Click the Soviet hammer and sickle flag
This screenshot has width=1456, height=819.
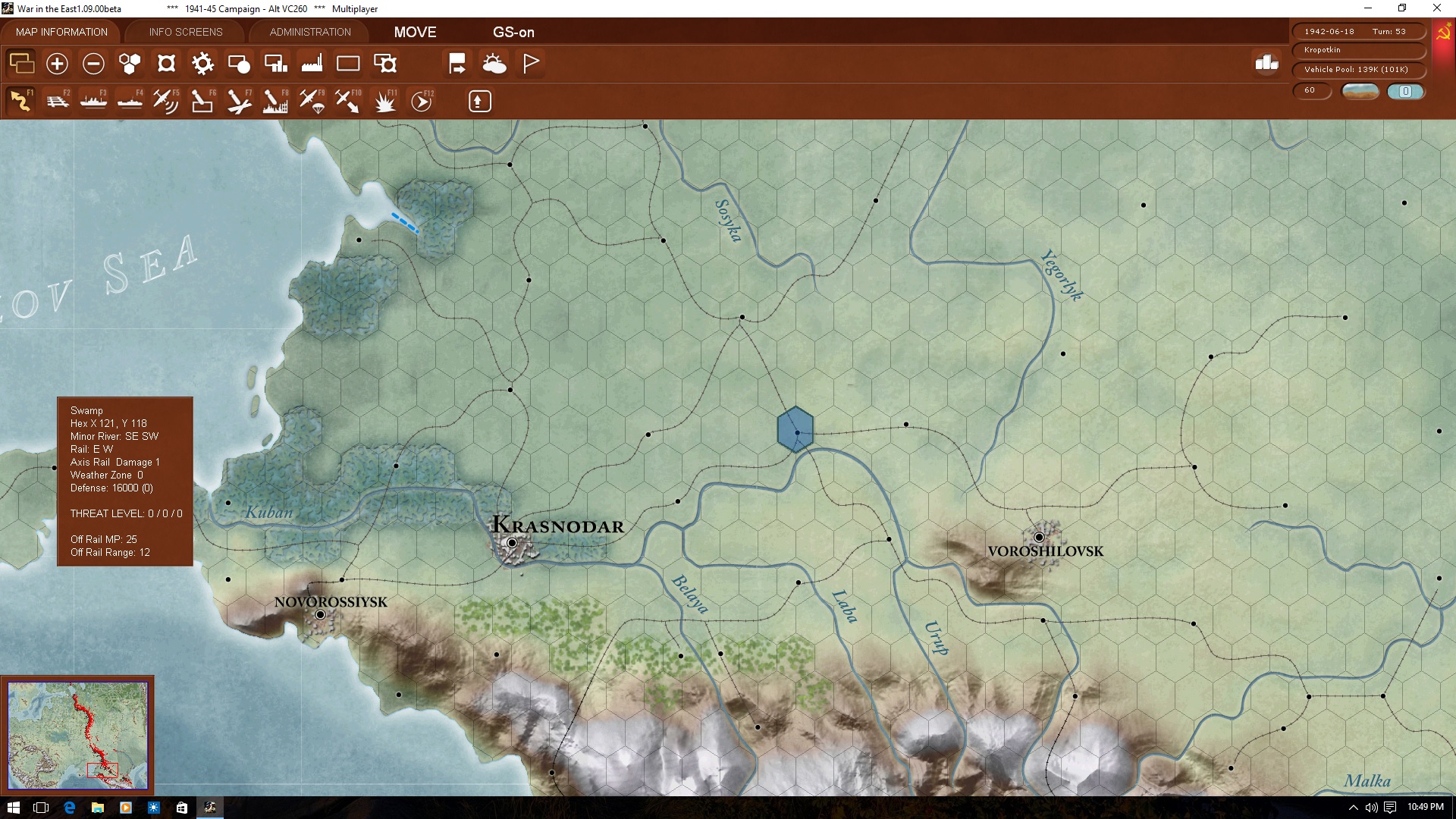[1444, 33]
